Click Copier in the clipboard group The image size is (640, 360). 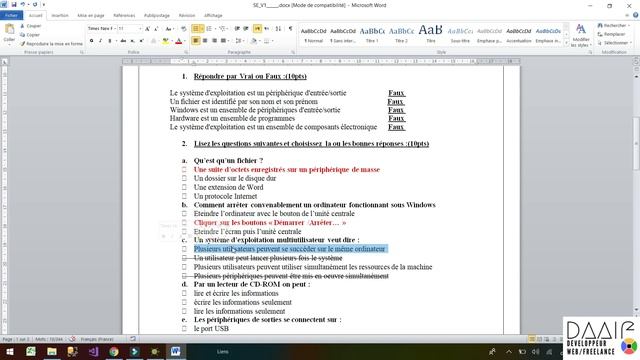click(x=30, y=35)
